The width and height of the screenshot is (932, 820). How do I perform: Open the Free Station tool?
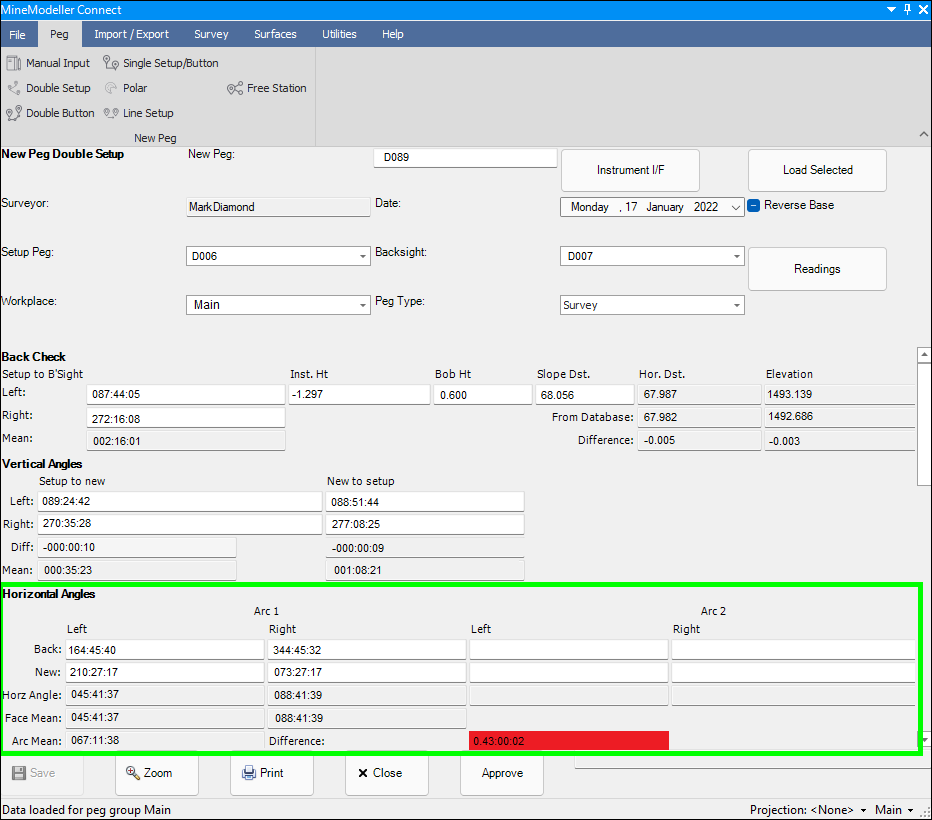tap(267, 88)
